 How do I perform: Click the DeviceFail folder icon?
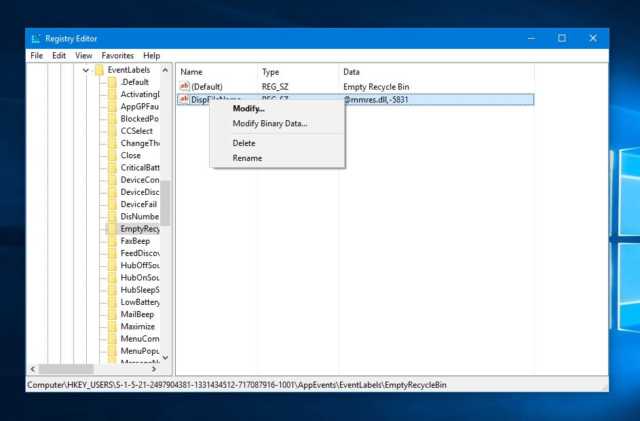tap(113, 204)
